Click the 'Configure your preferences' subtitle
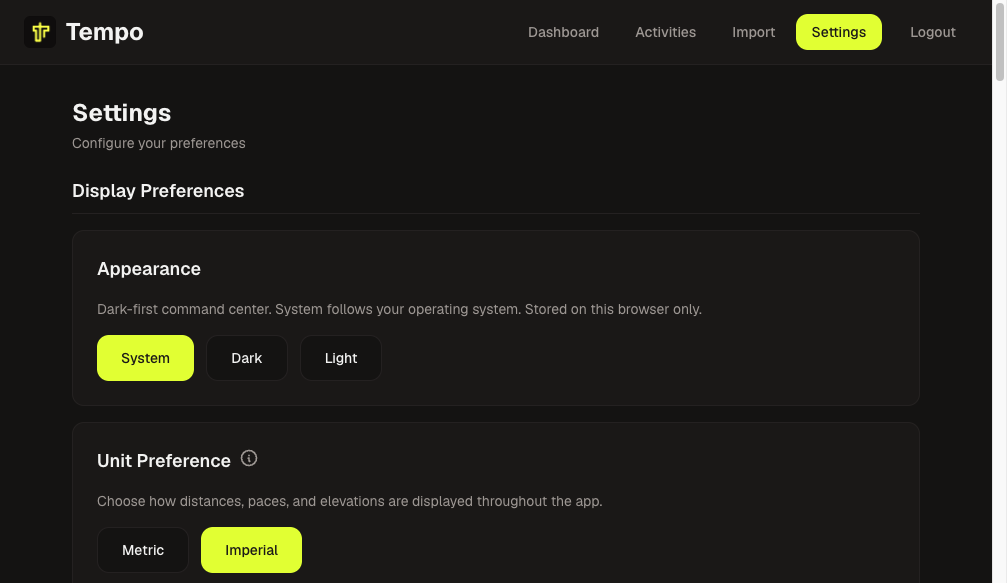 [x=159, y=143]
